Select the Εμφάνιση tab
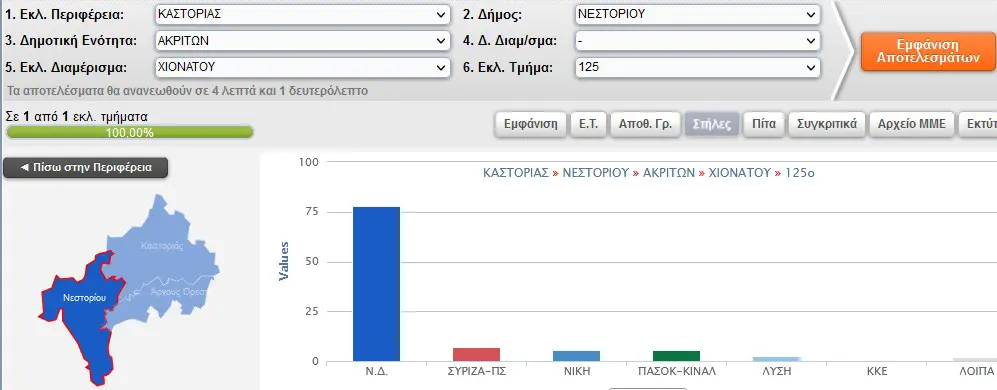This screenshot has height=390, width=997. coord(530,124)
